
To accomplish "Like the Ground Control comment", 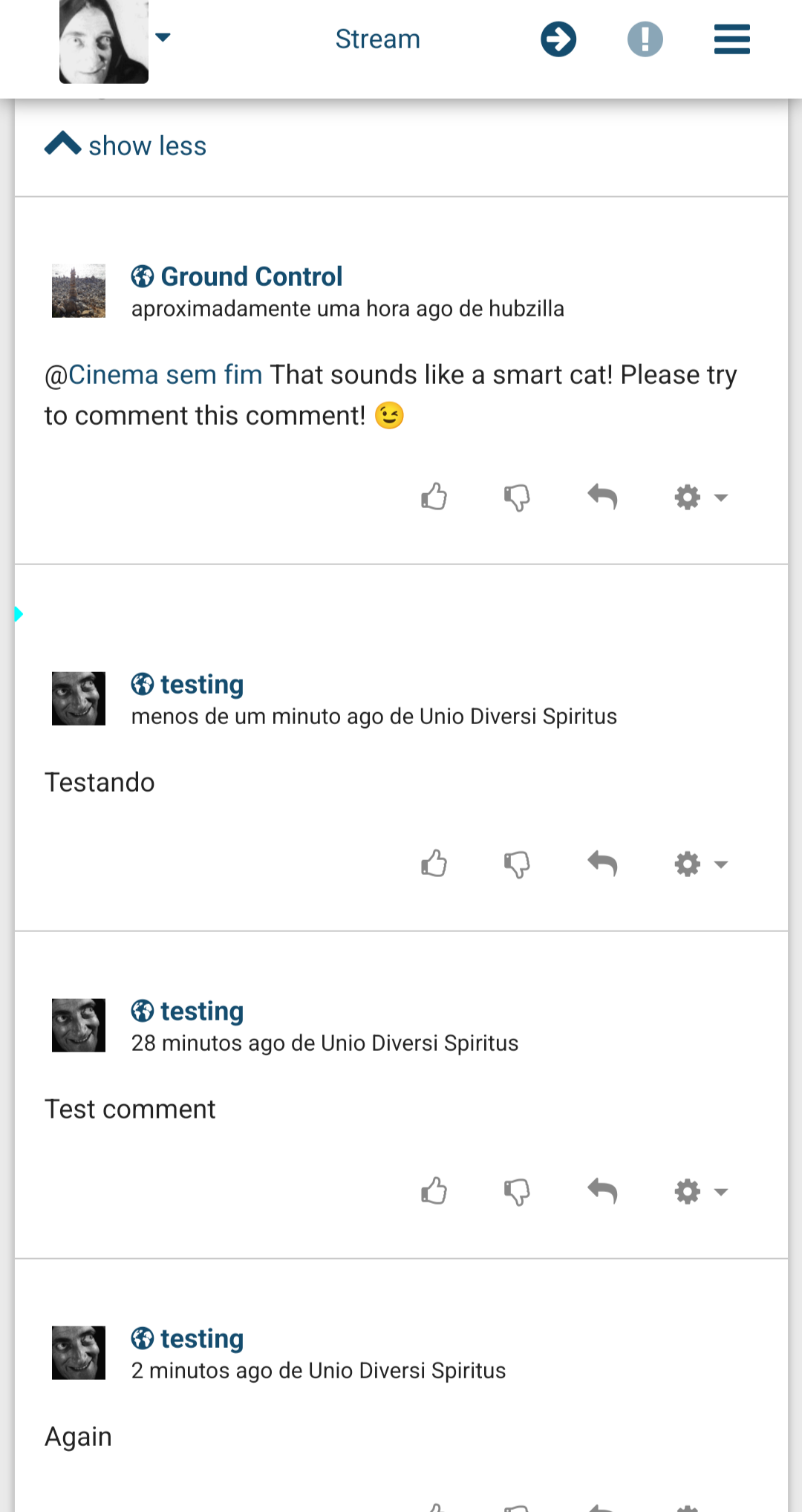I will pyautogui.click(x=434, y=497).
